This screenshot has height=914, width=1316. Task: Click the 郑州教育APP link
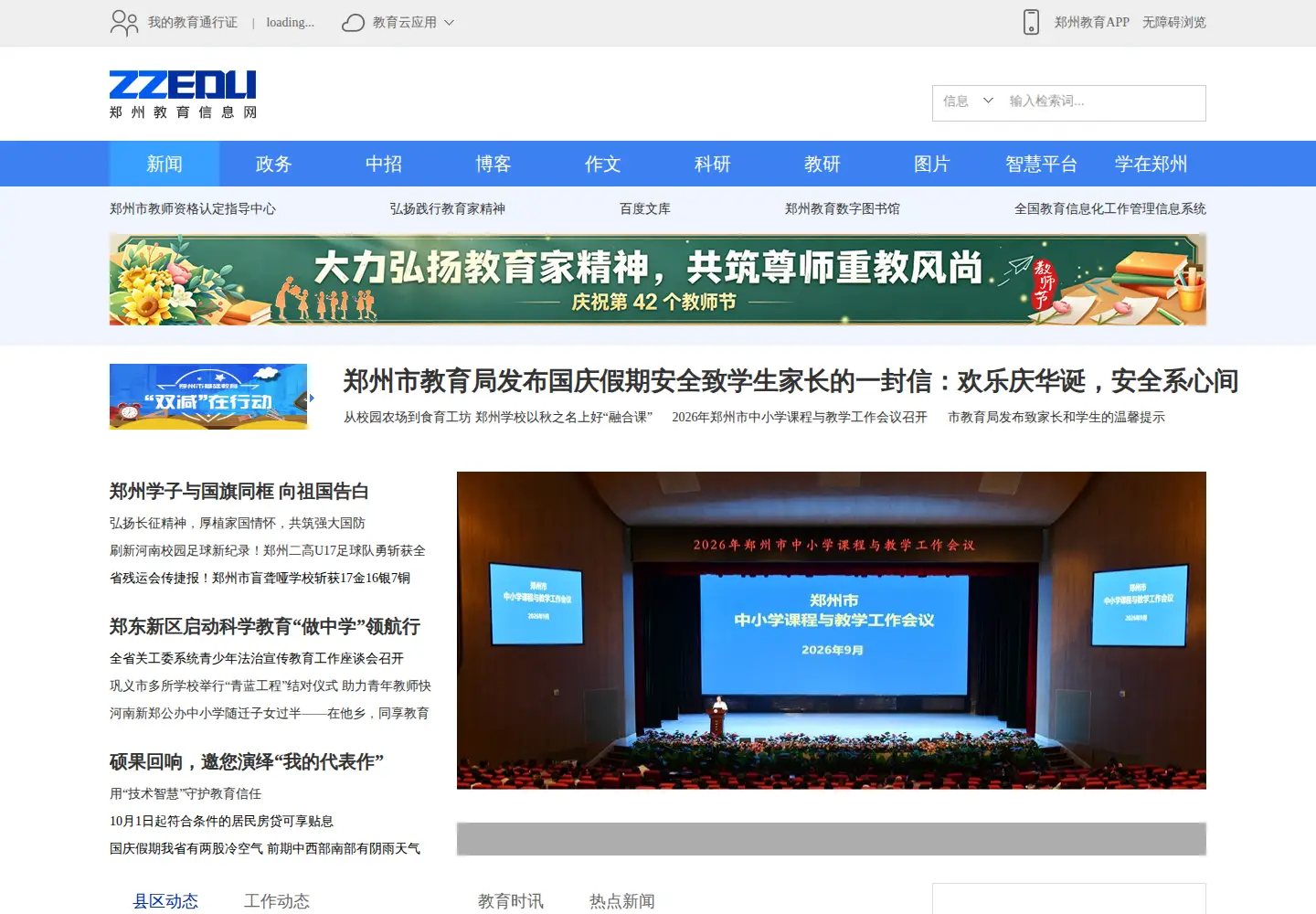pyautogui.click(x=1092, y=23)
